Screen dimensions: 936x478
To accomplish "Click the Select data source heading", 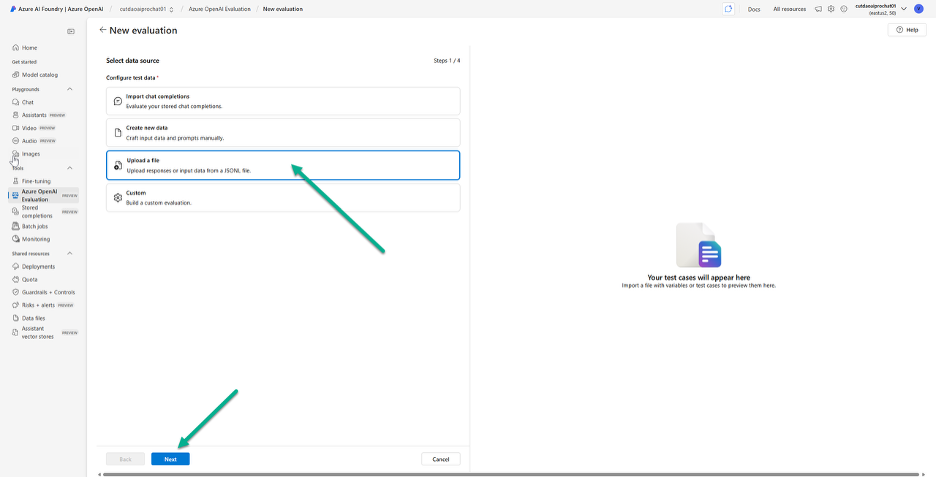I will [133, 61].
